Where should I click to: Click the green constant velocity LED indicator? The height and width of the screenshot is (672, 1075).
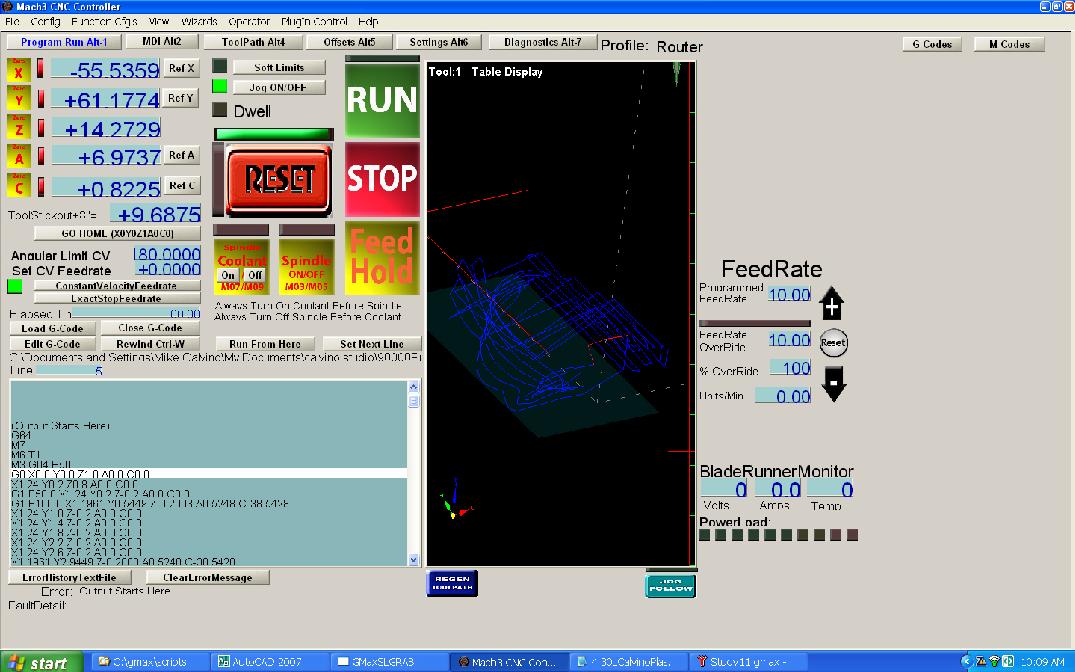point(14,286)
